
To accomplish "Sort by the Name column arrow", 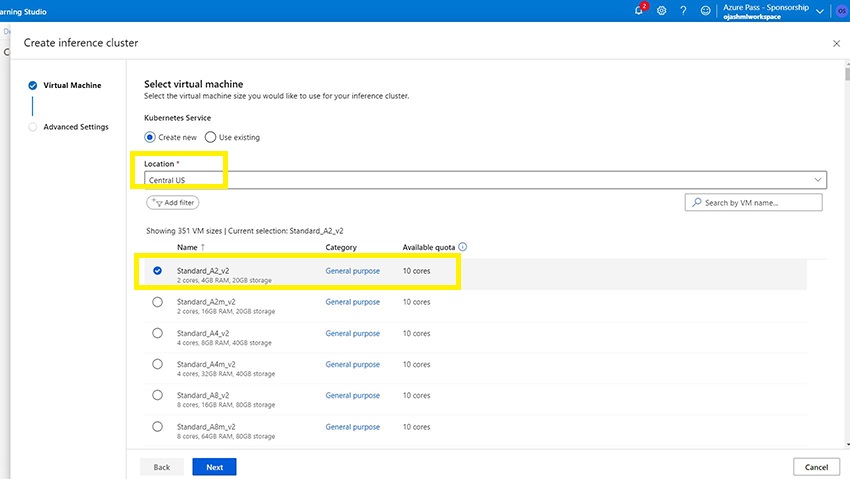I will [x=203, y=247].
